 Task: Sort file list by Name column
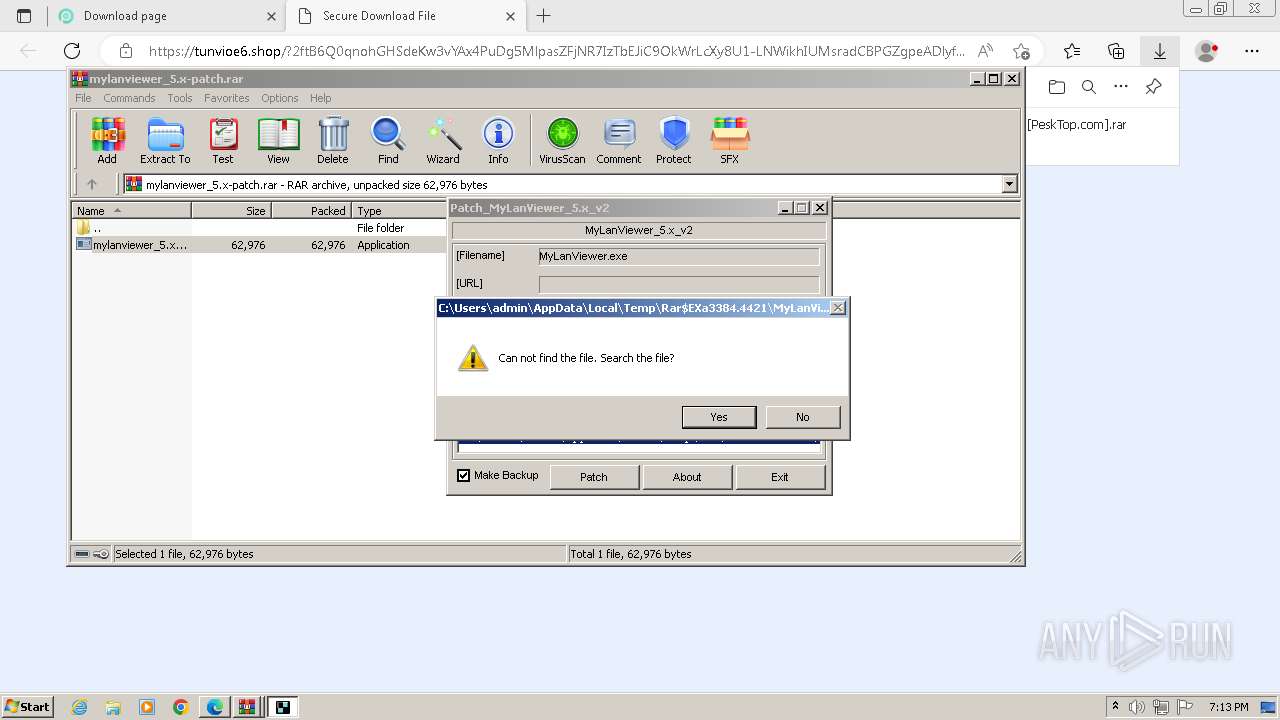[132, 210]
